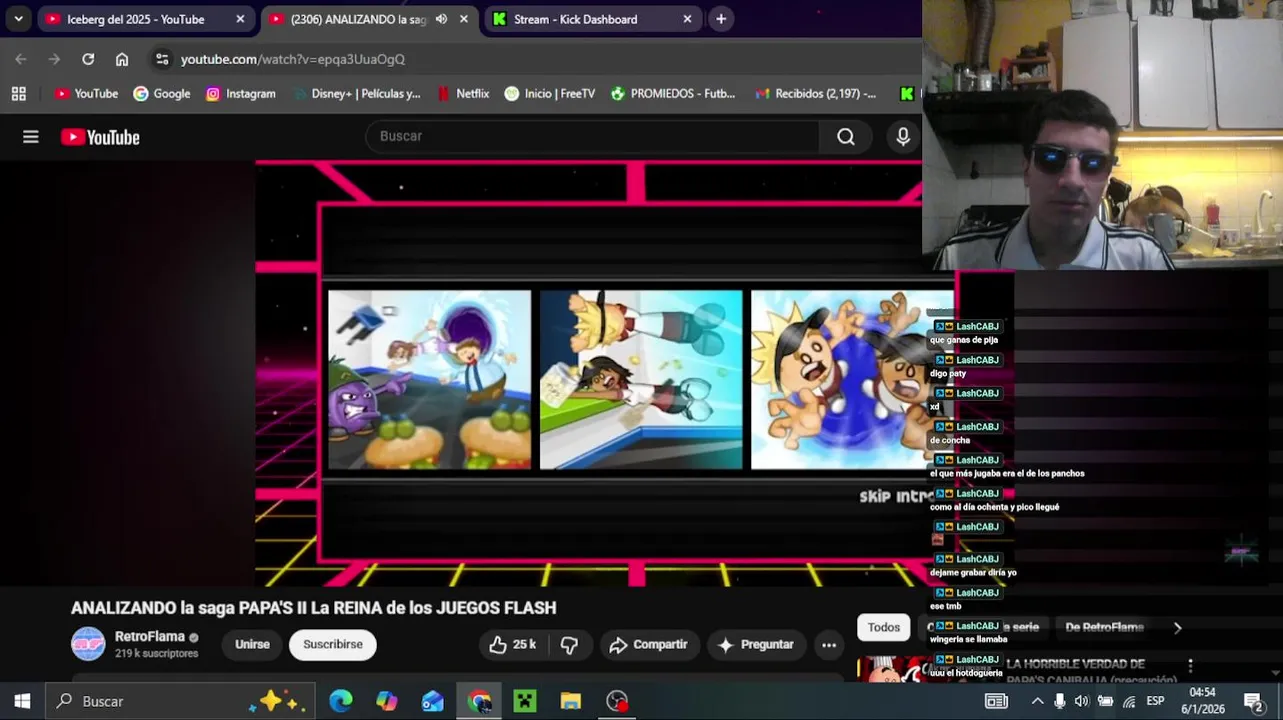
Task: Click the first intro artwork with eggplant character
Action: coord(430,379)
